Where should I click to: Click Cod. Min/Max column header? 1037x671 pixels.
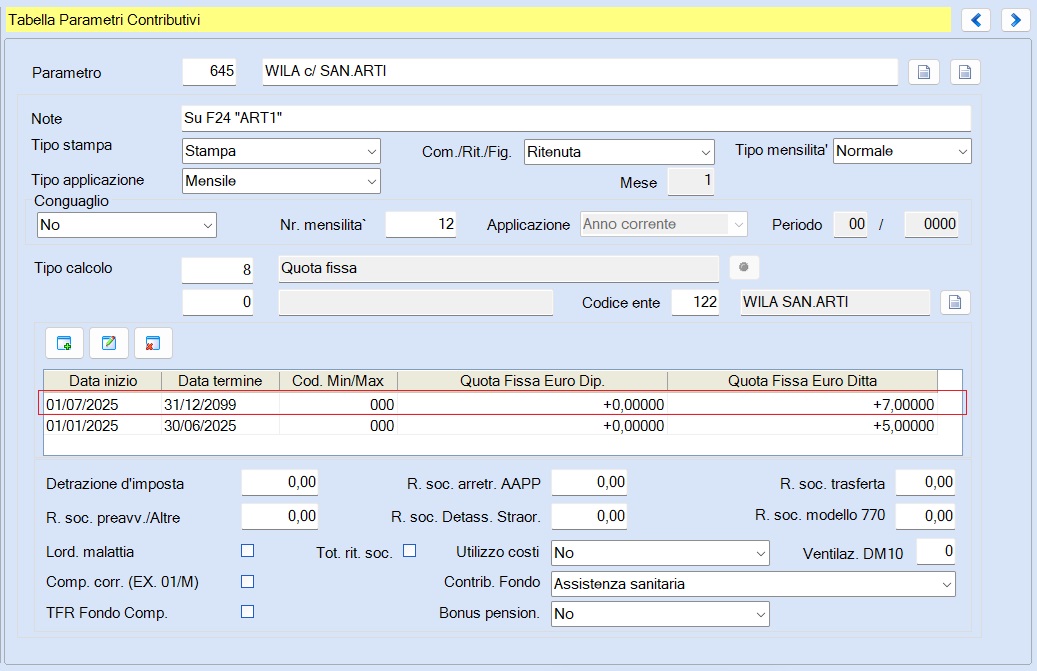(x=338, y=381)
